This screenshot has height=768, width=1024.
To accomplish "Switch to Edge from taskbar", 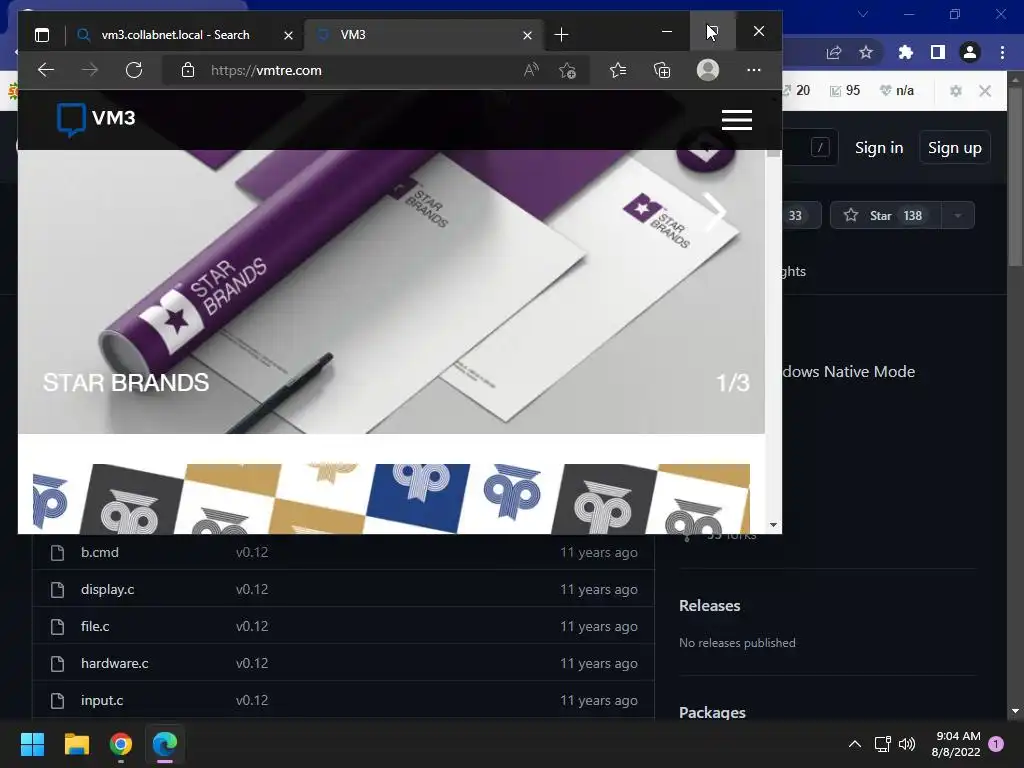I will 165,744.
